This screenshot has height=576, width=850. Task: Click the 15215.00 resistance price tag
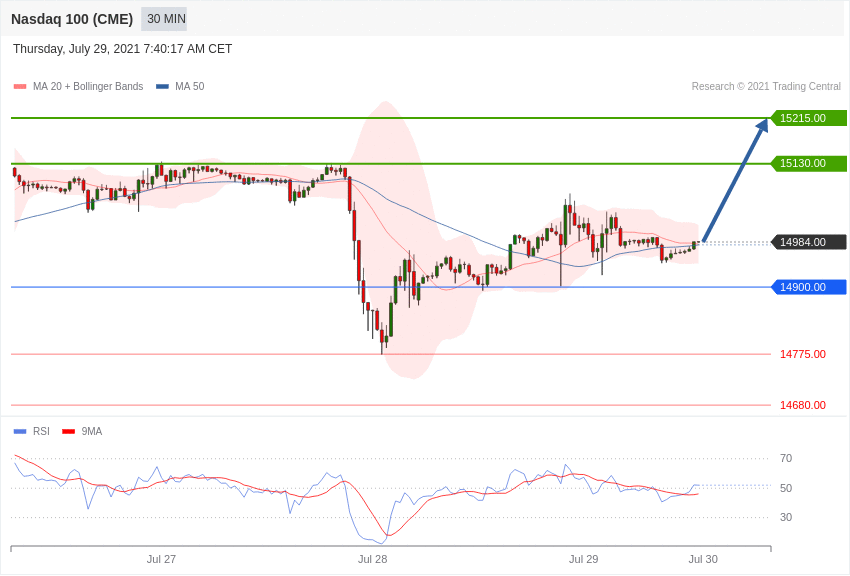coord(808,118)
